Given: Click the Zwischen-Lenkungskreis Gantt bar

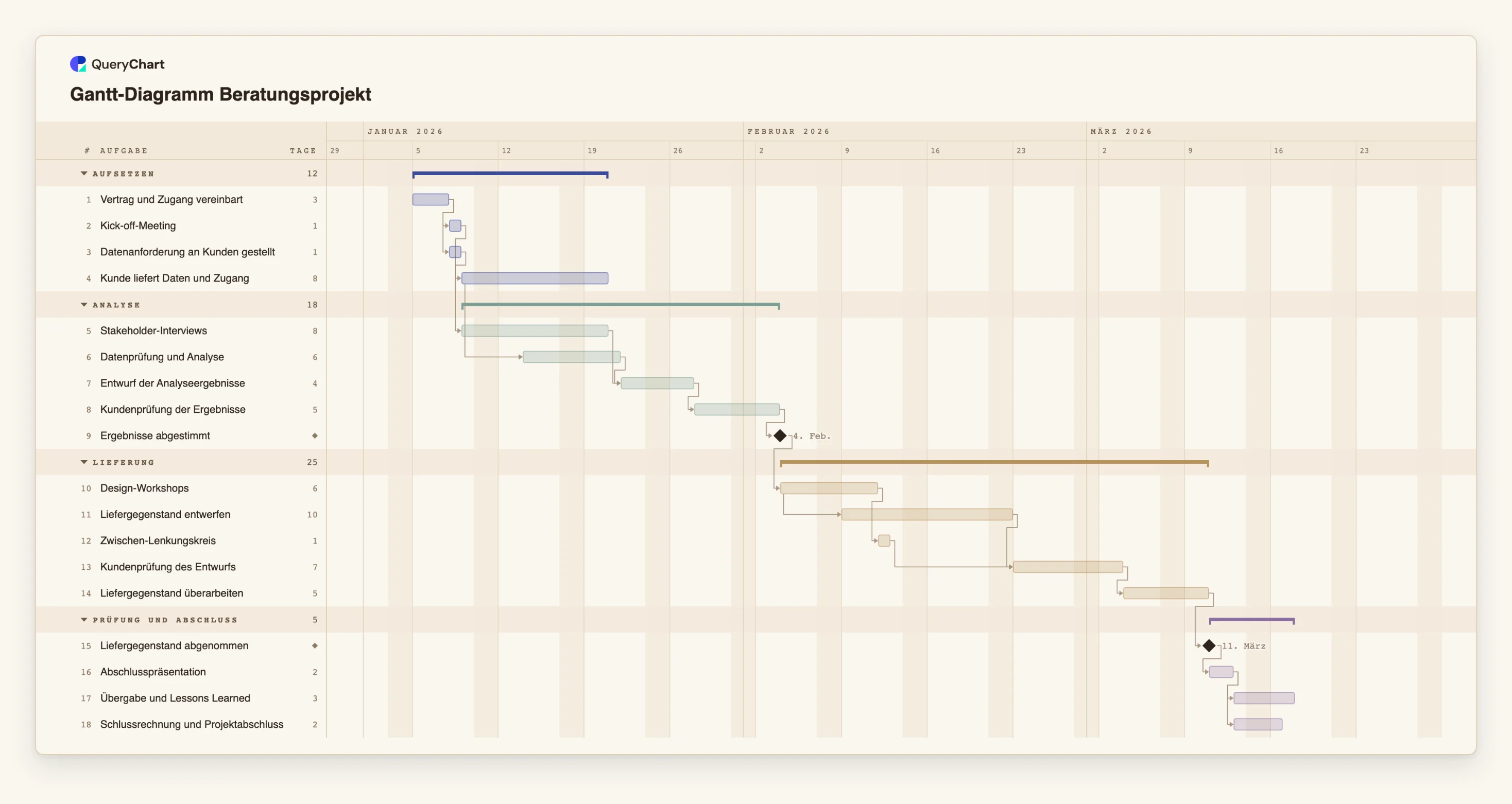Looking at the screenshot, I should (884, 540).
